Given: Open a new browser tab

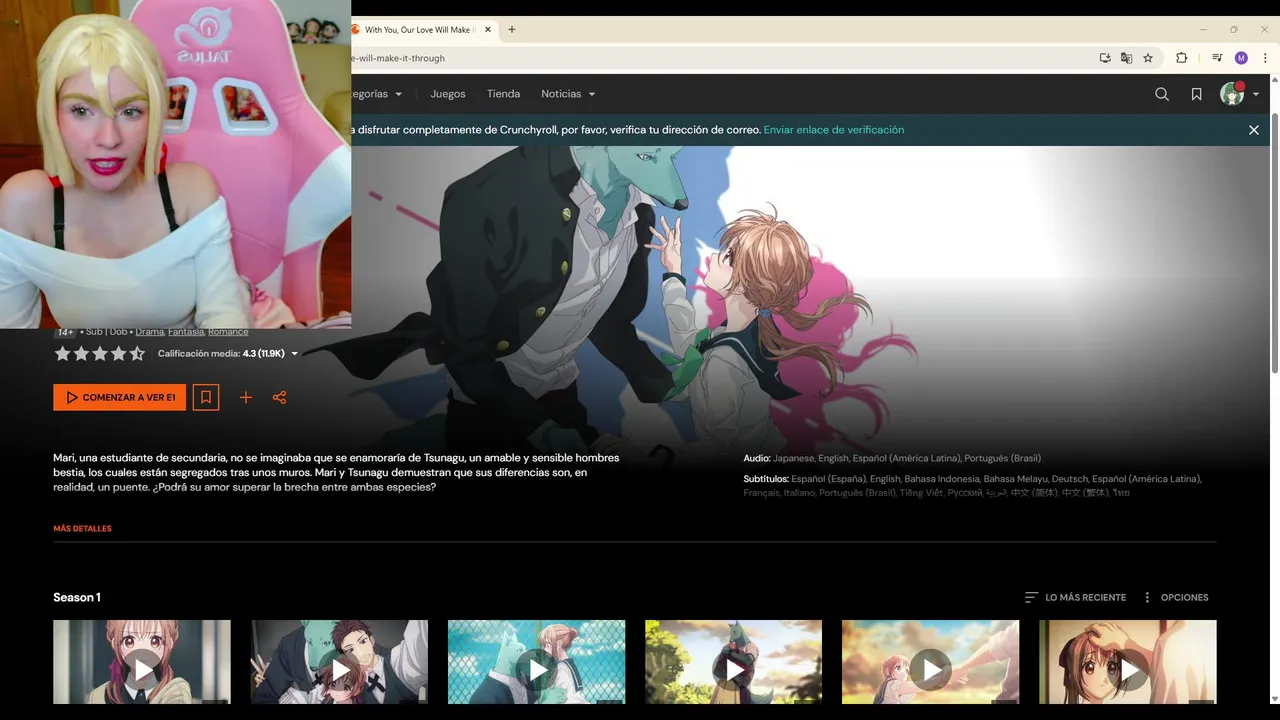Looking at the screenshot, I should [x=512, y=30].
